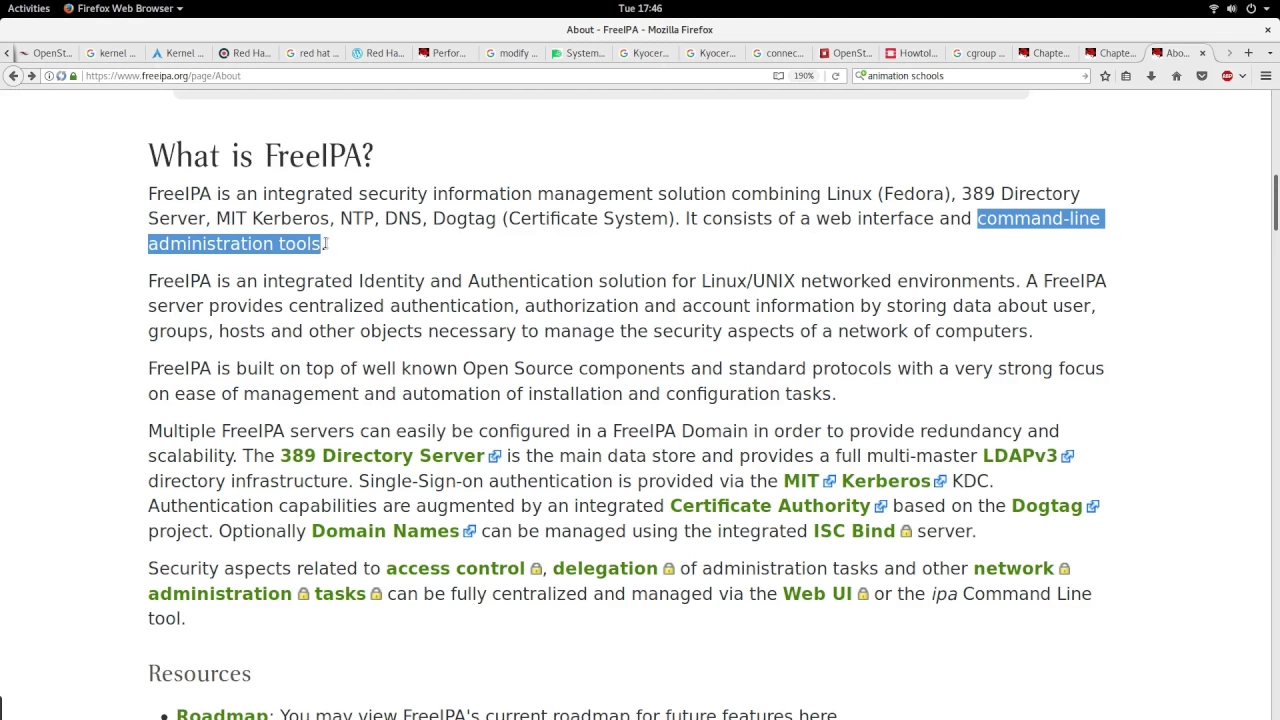Image resolution: width=1280 pixels, height=720 pixels.
Task: Close the Firefox window
Action: (1267, 30)
